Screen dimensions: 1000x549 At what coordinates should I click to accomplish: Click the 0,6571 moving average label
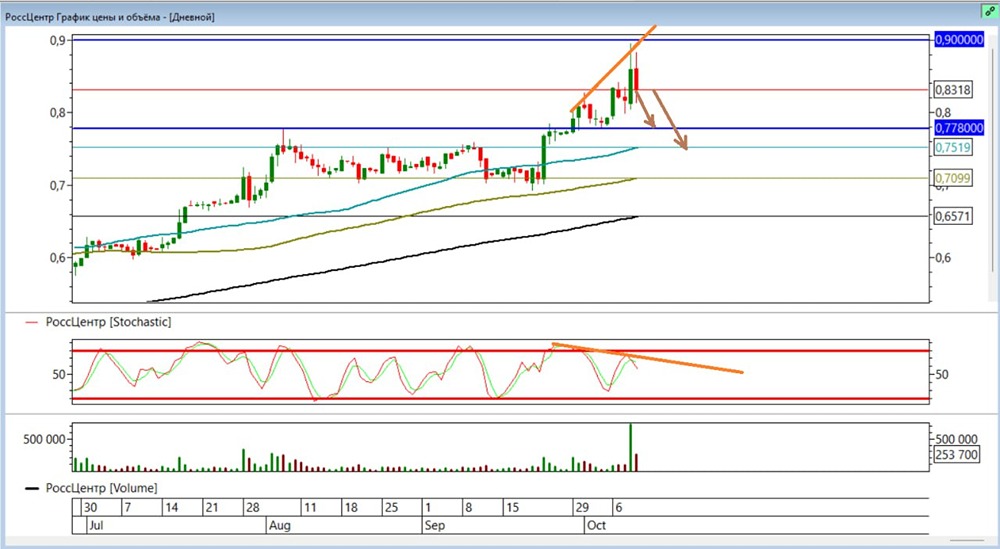(x=953, y=216)
